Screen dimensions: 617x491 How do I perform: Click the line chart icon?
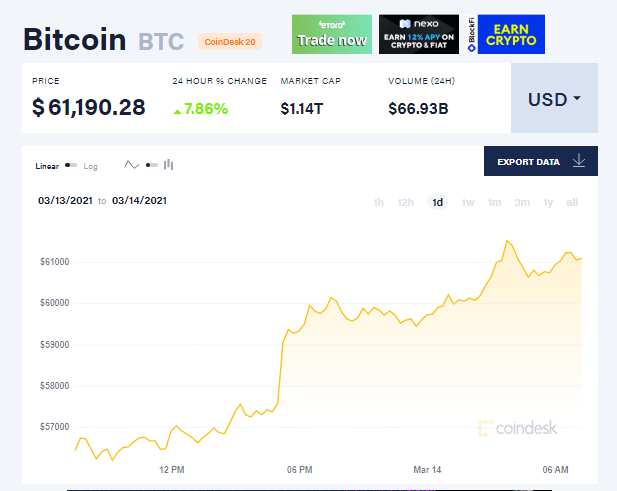(x=131, y=165)
